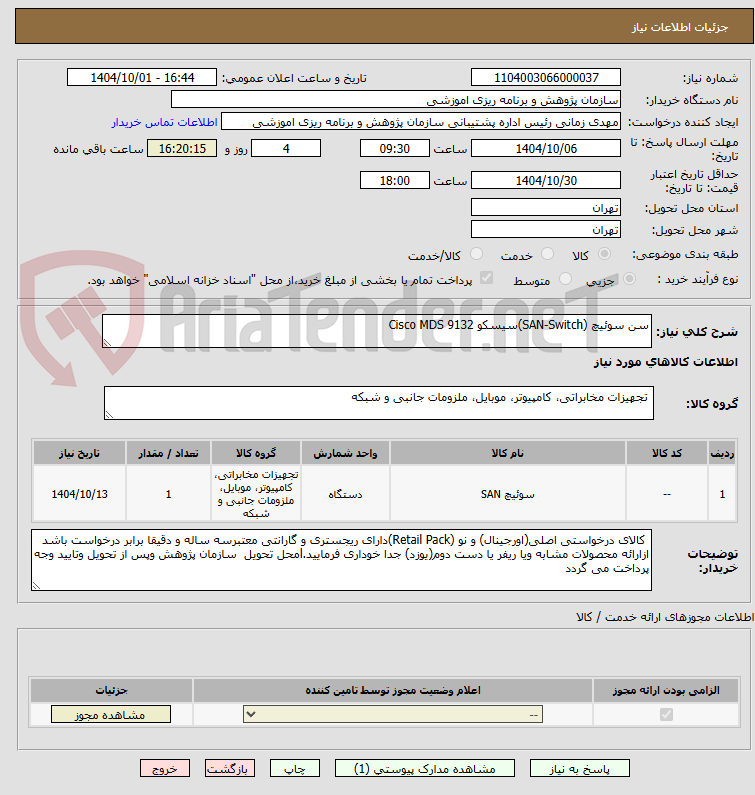755x795 pixels.
Task: Toggle the Islamic treasury payment checkbox
Action: coord(486,278)
